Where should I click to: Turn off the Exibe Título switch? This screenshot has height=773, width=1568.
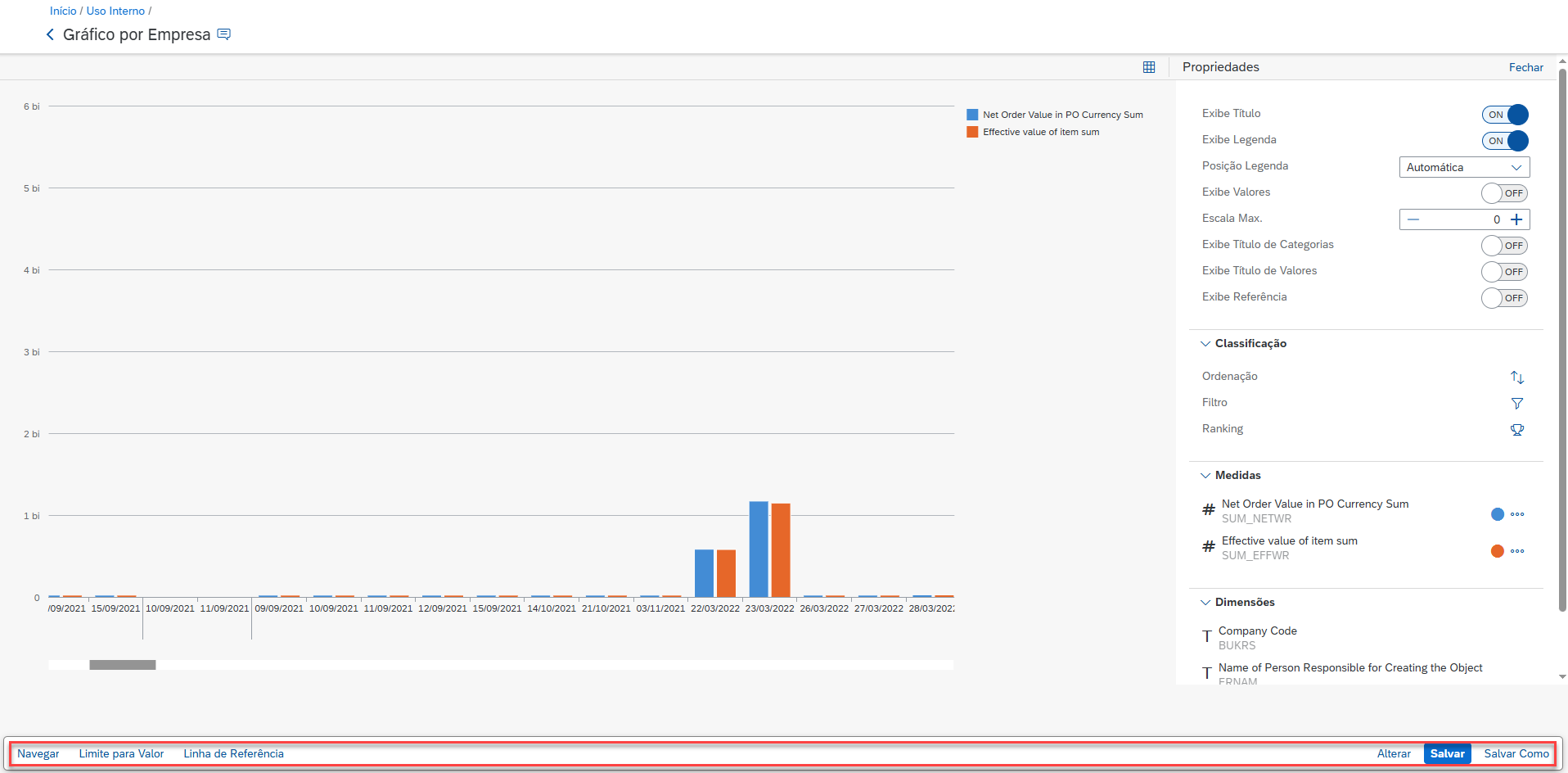point(1504,115)
